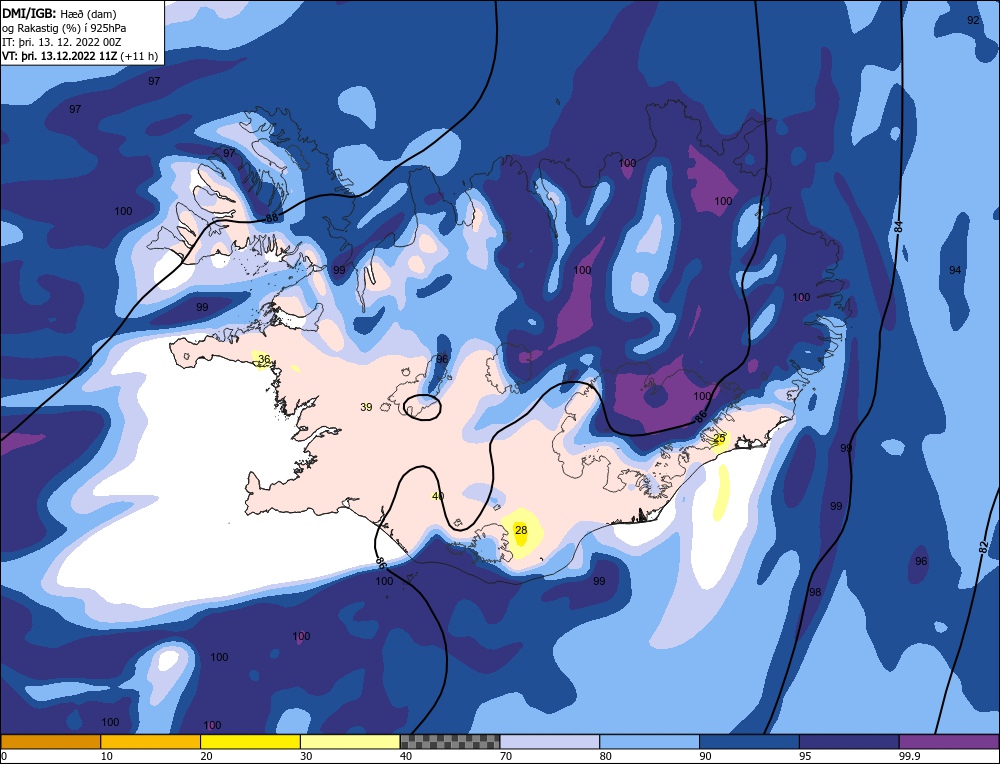The image size is (1000, 764).
Task: Select the 'IT: þri. 13. 12. 2022 00Z' line
Action: tap(61, 42)
